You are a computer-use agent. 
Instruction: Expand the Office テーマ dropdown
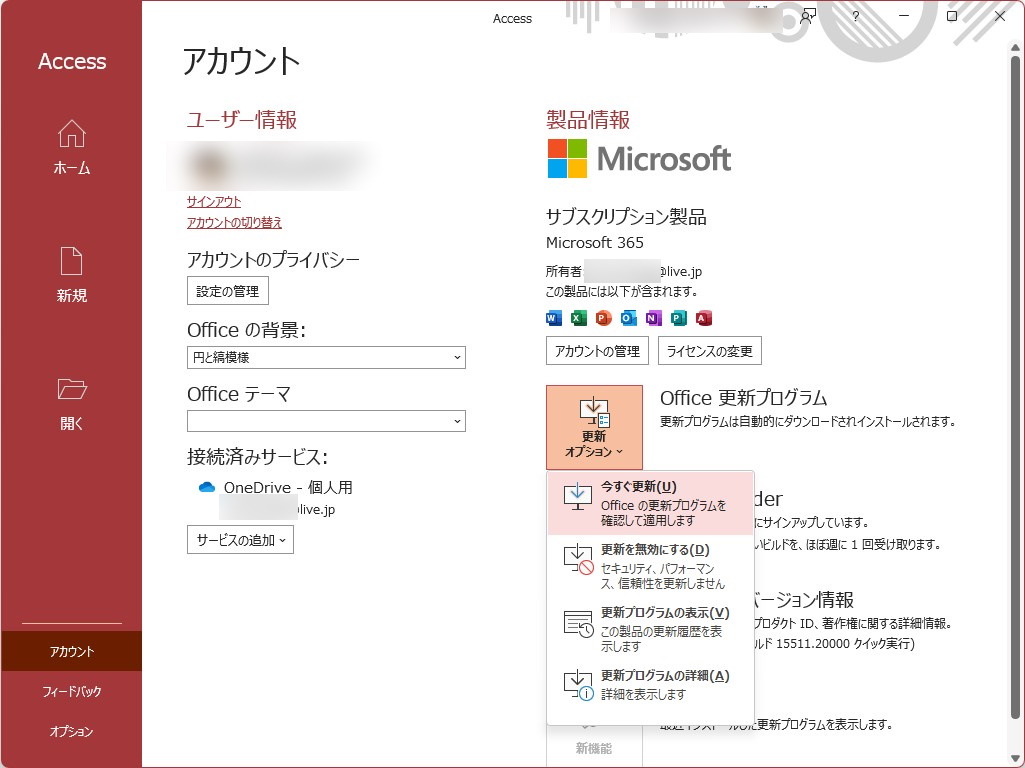click(326, 421)
